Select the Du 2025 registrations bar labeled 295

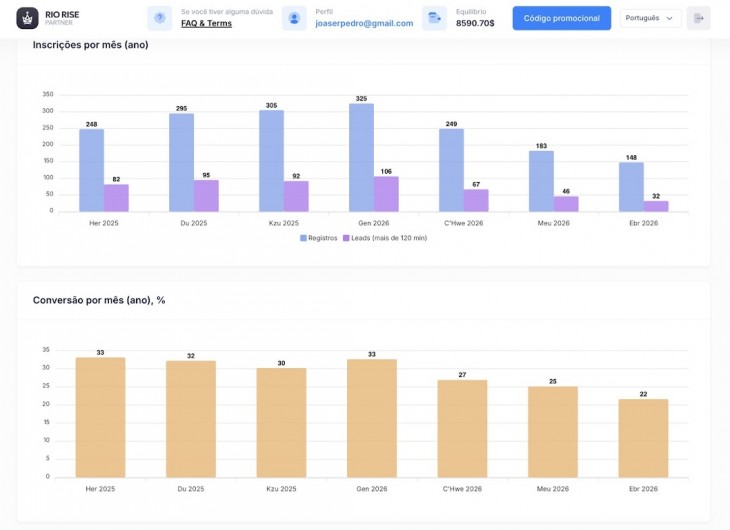point(181,163)
